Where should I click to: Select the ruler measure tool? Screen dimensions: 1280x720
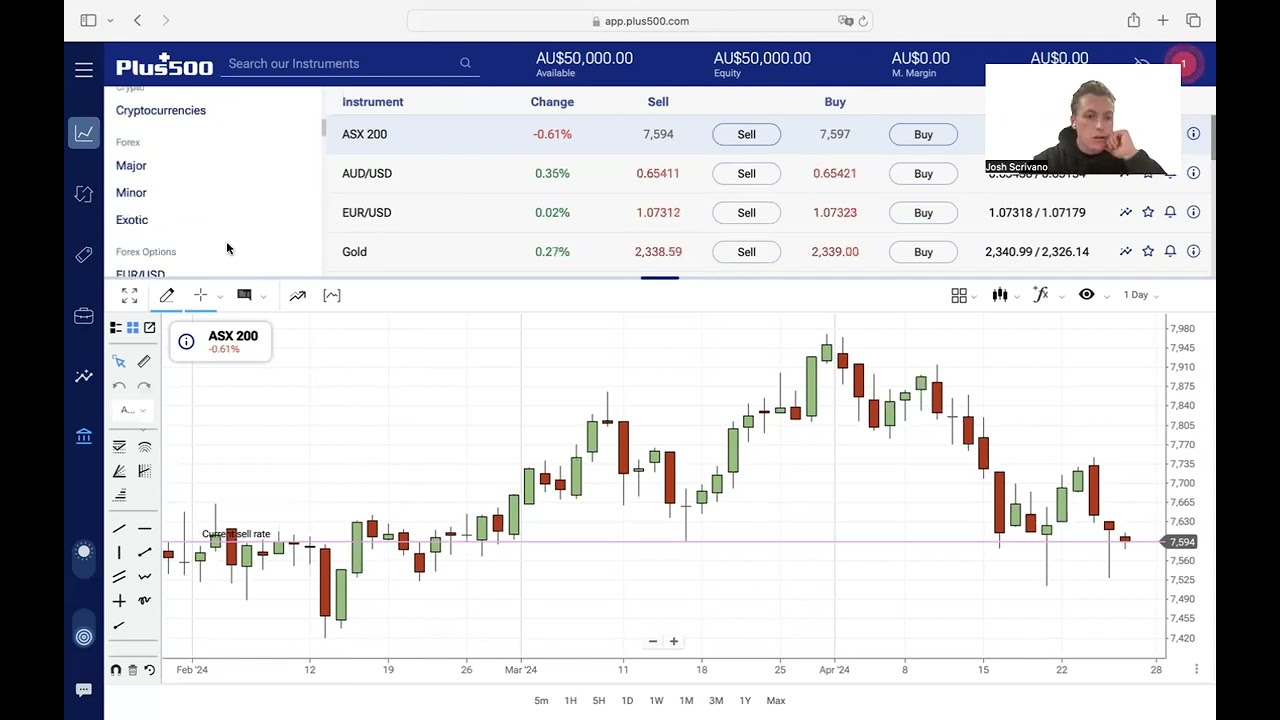144,362
